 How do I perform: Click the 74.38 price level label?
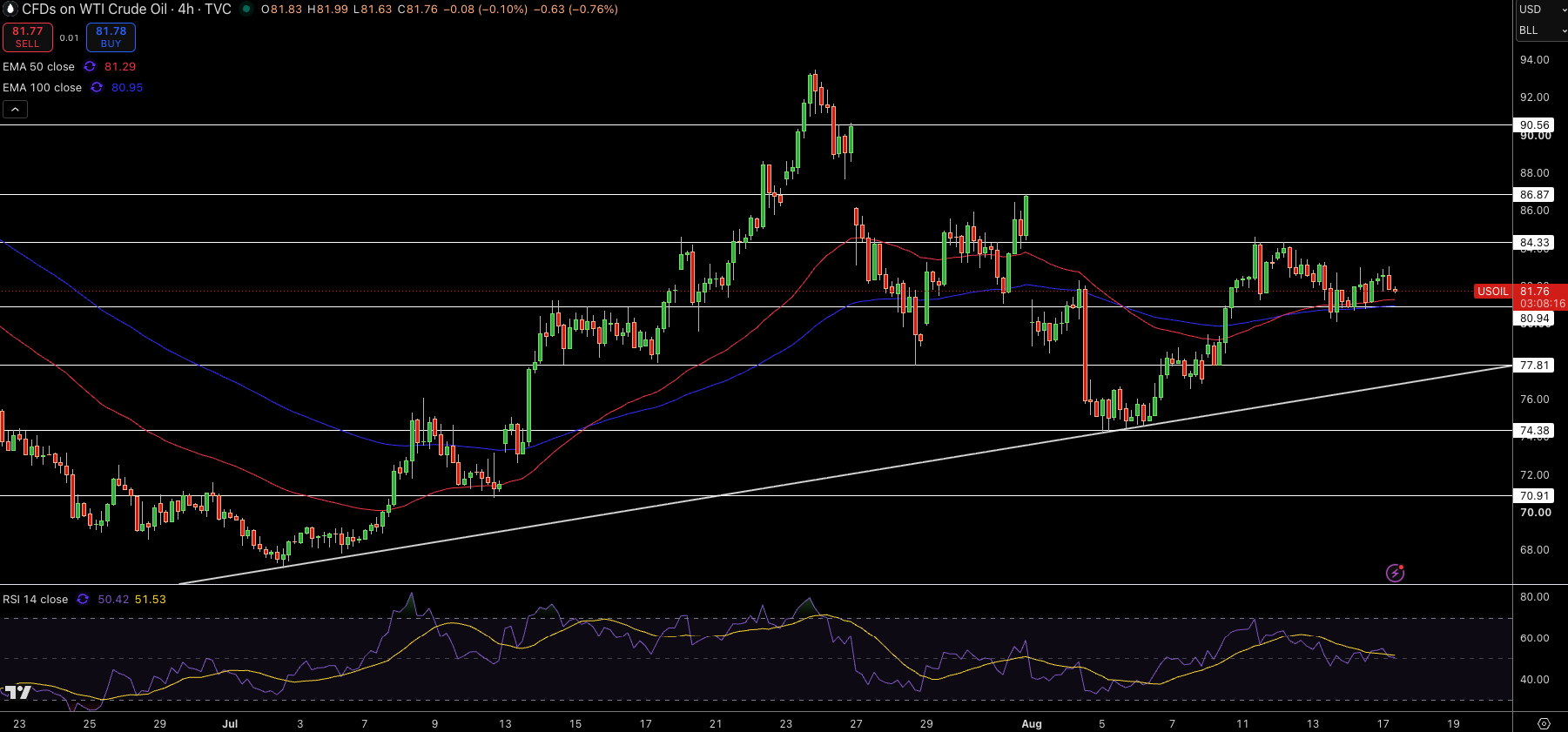tap(1534, 431)
